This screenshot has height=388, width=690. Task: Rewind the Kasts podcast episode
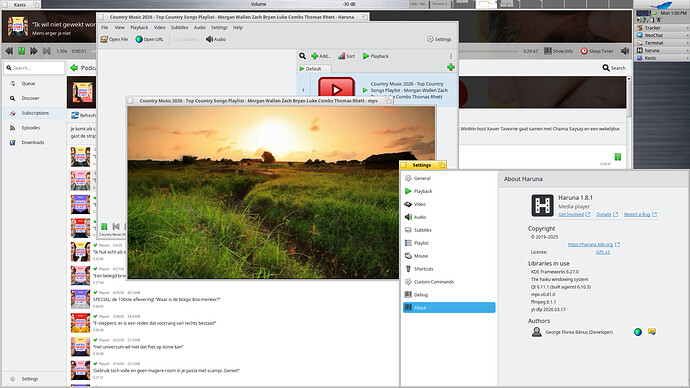tap(9, 51)
